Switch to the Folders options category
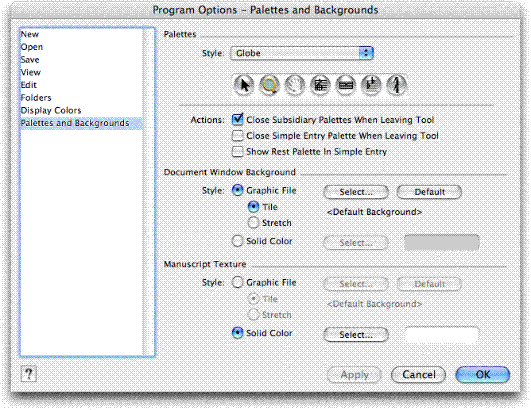This screenshot has height=410, width=531. coord(36,98)
